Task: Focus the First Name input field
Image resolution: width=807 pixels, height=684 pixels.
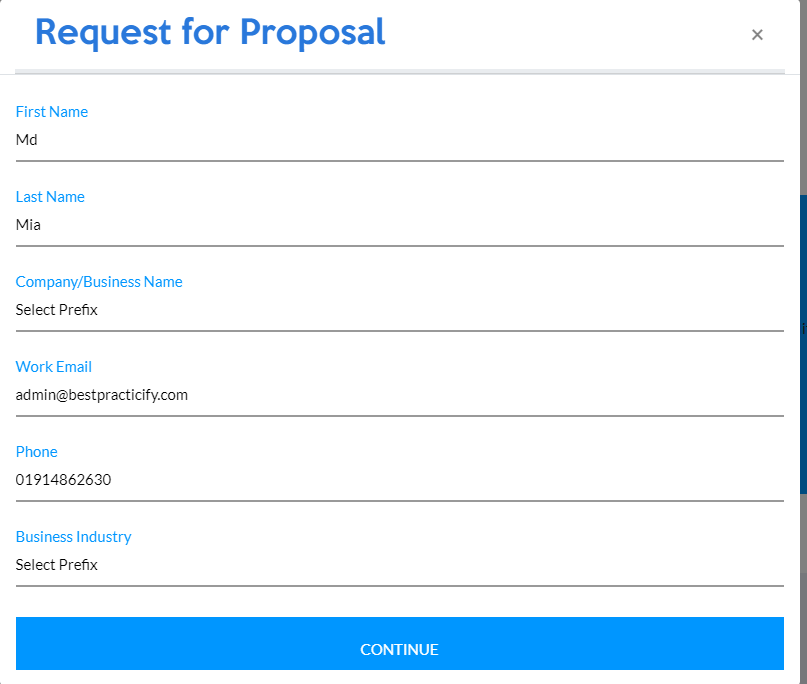Action: click(400, 141)
